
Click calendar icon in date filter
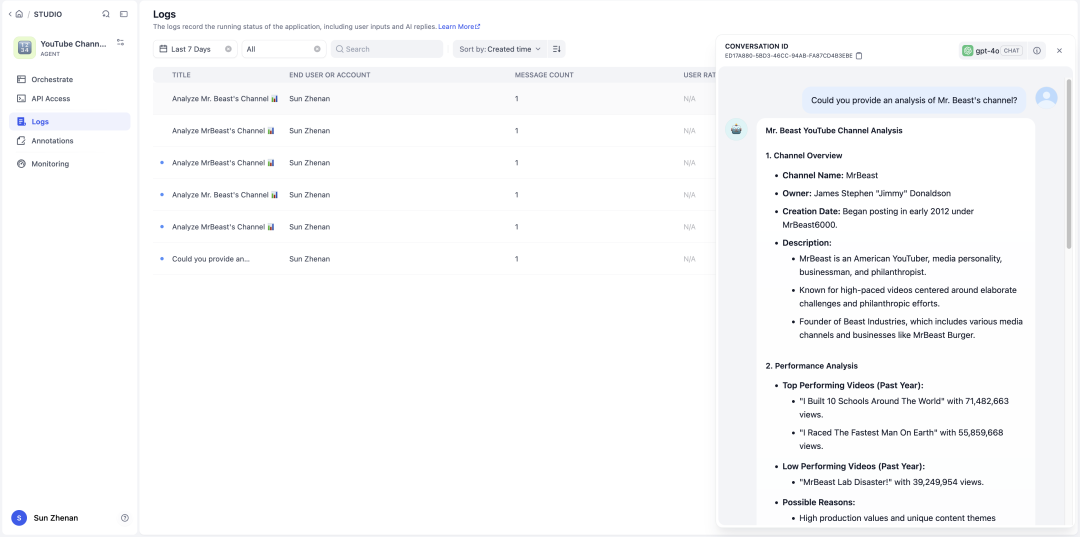pos(163,49)
